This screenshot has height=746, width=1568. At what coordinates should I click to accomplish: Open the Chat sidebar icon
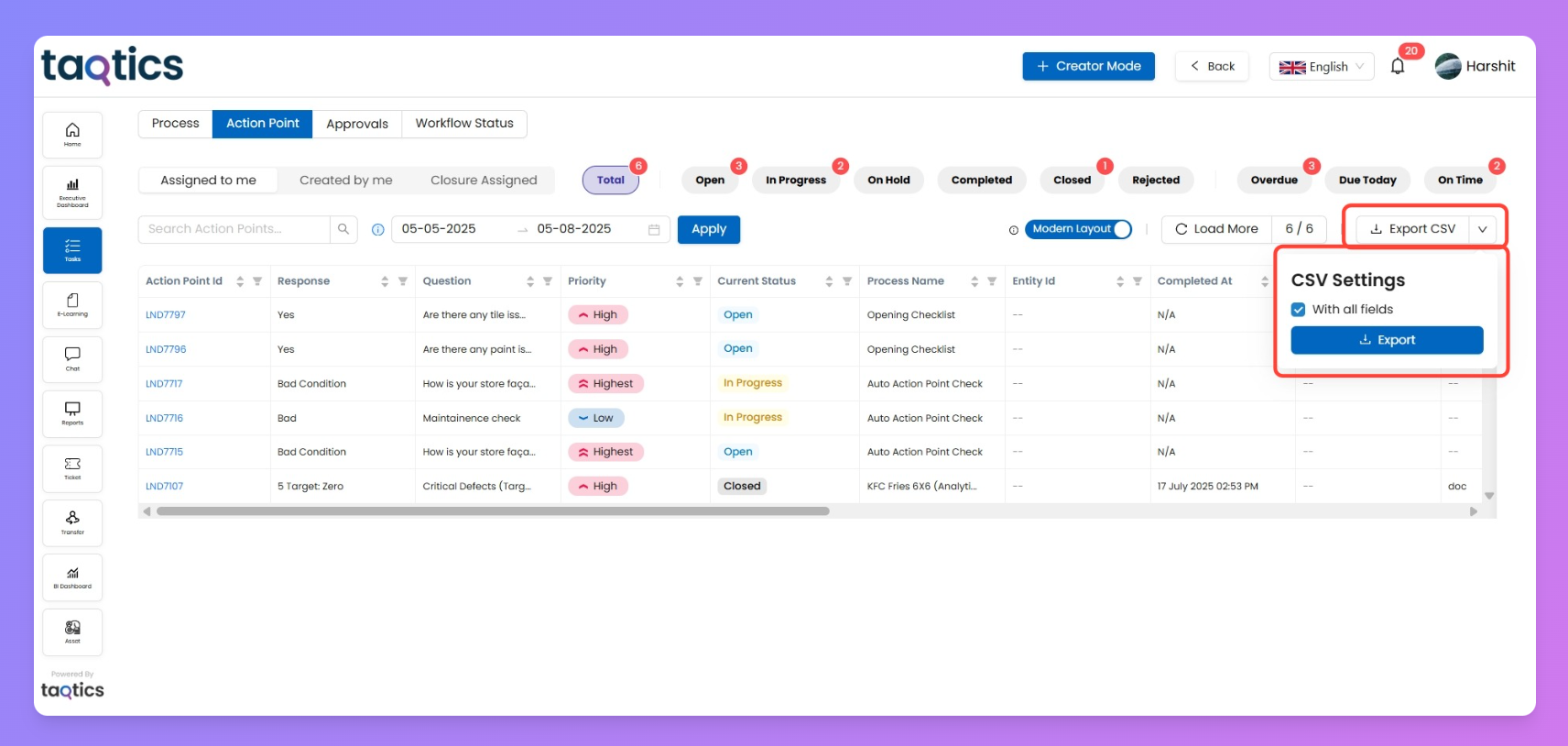[72, 358]
